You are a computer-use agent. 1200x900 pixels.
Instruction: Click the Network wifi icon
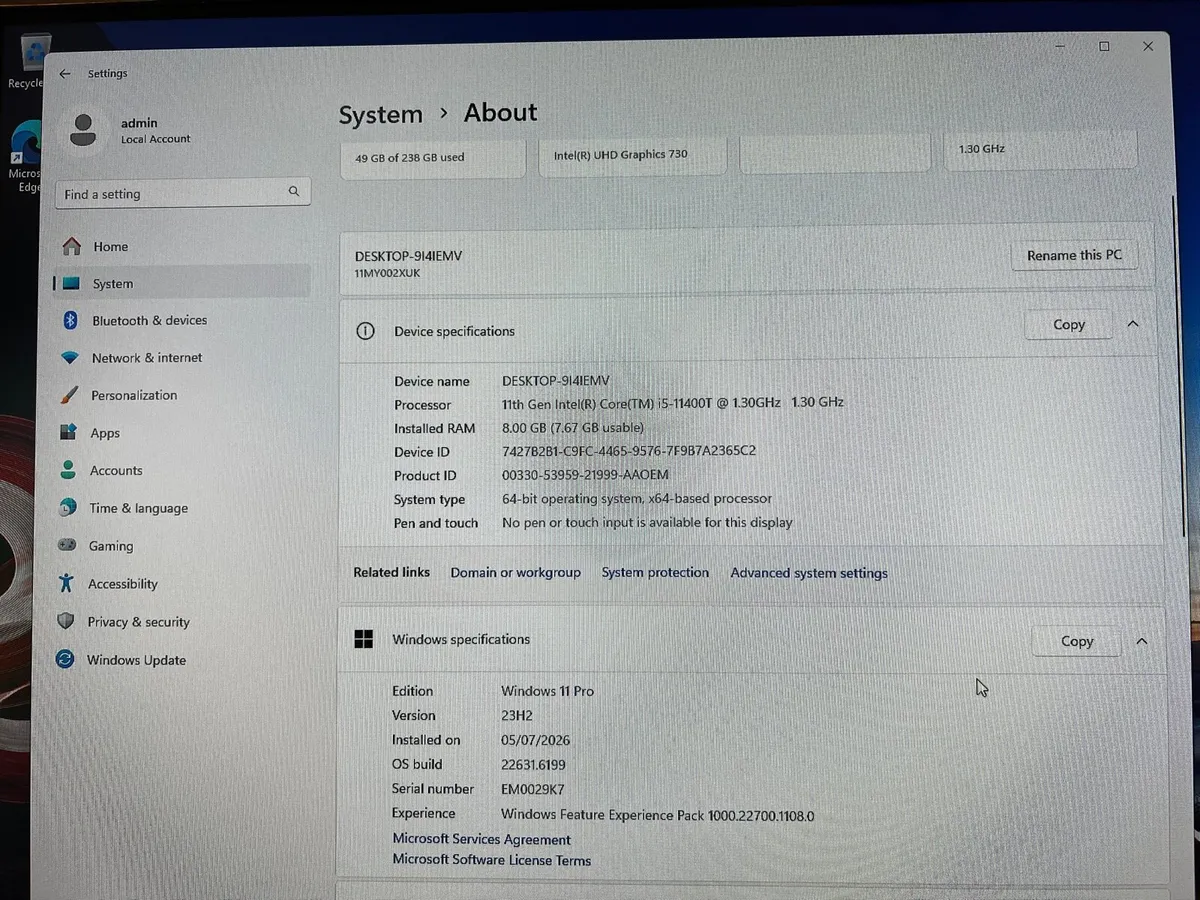click(x=70, y=358)
